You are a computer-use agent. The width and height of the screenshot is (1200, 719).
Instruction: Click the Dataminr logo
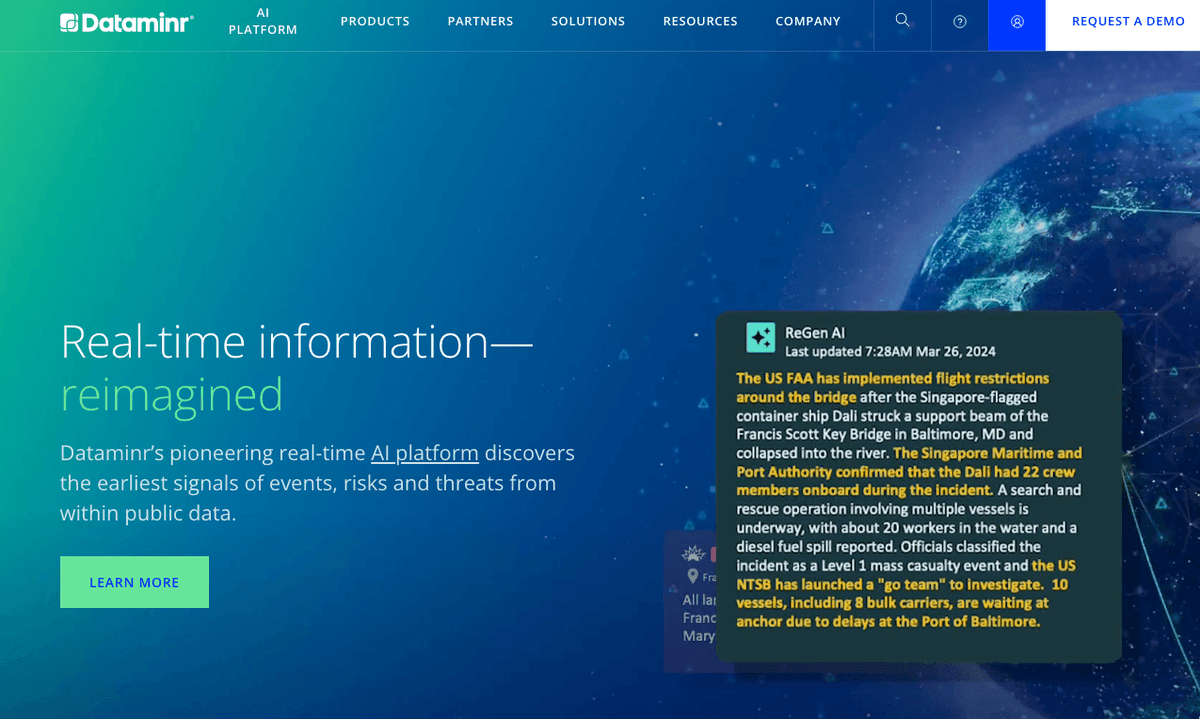(126, 22)
